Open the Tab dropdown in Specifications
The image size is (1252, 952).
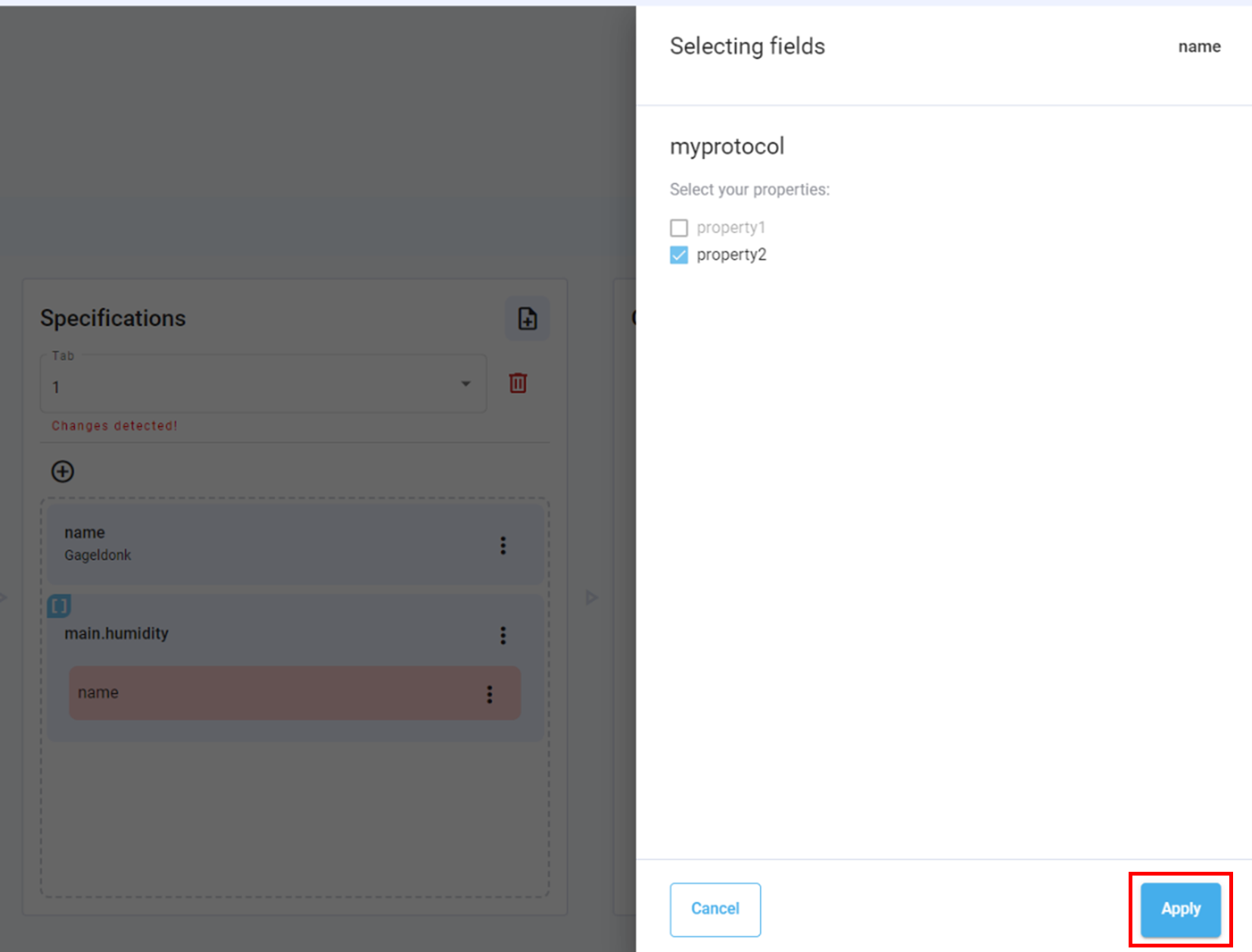263,387
